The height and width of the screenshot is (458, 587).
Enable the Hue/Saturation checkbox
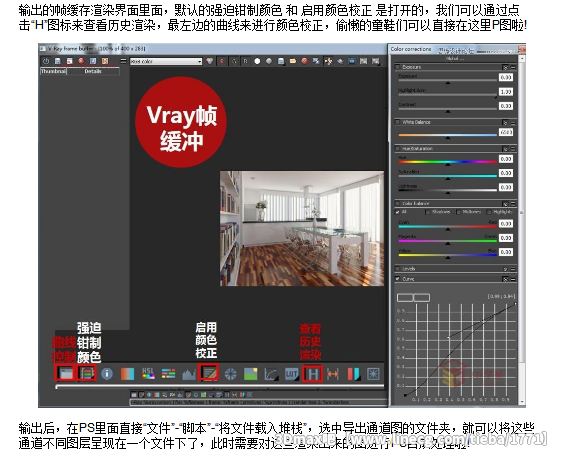pyautogui.click(x=398, y=148)
